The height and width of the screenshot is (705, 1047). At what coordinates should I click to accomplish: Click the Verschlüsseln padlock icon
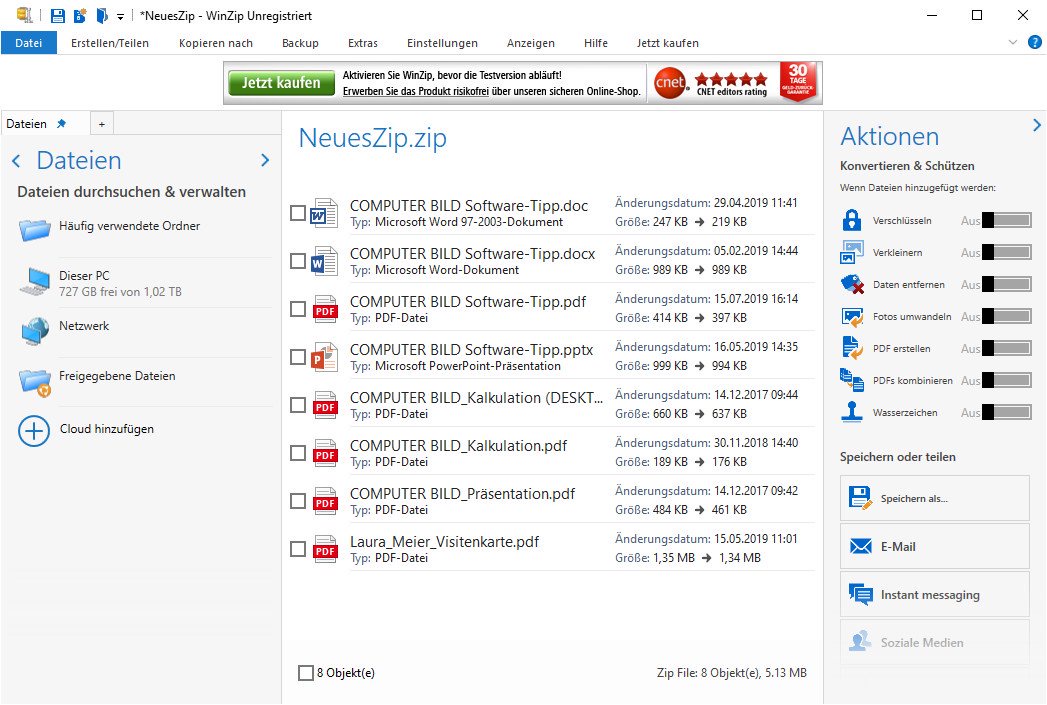[x=851, y=220]
